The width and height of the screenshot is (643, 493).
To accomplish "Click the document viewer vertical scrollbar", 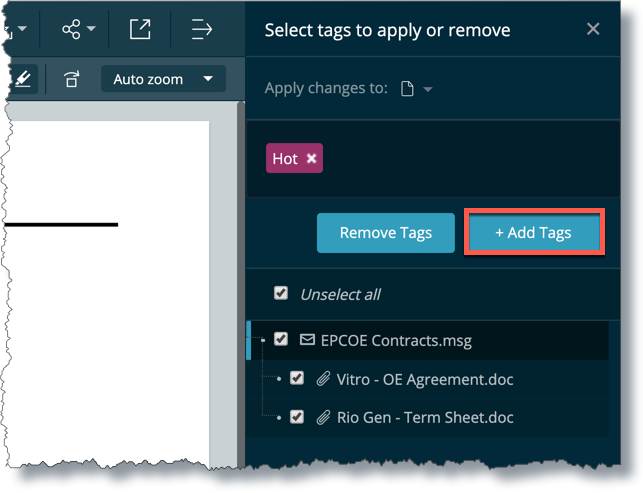I will pyautogui.click(x=241, y=283).
